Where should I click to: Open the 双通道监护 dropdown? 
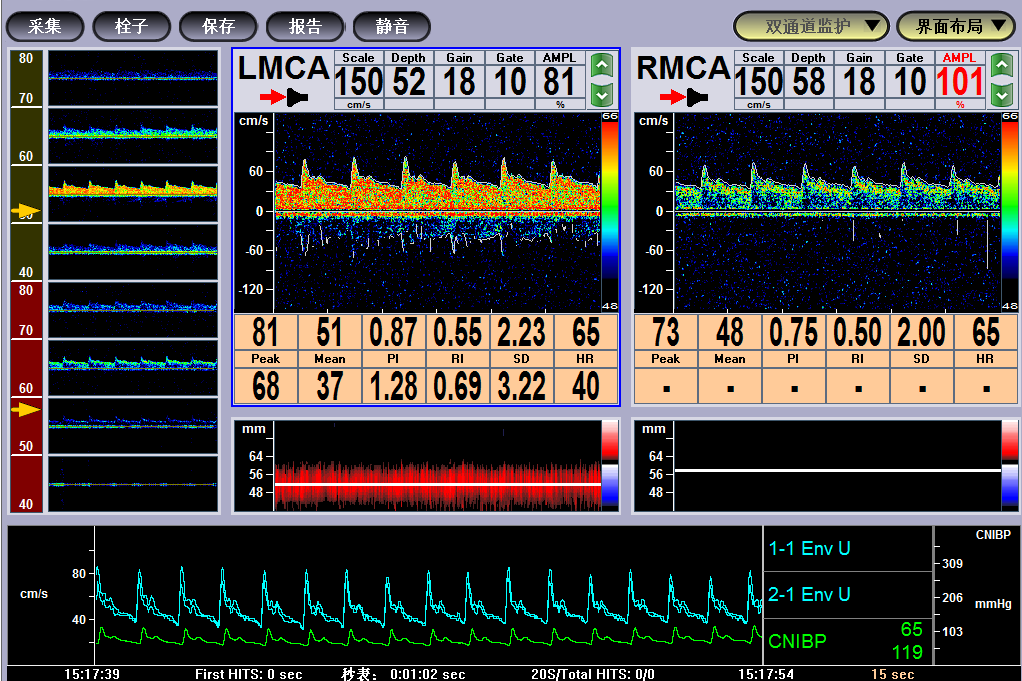[x=811, y=26]
